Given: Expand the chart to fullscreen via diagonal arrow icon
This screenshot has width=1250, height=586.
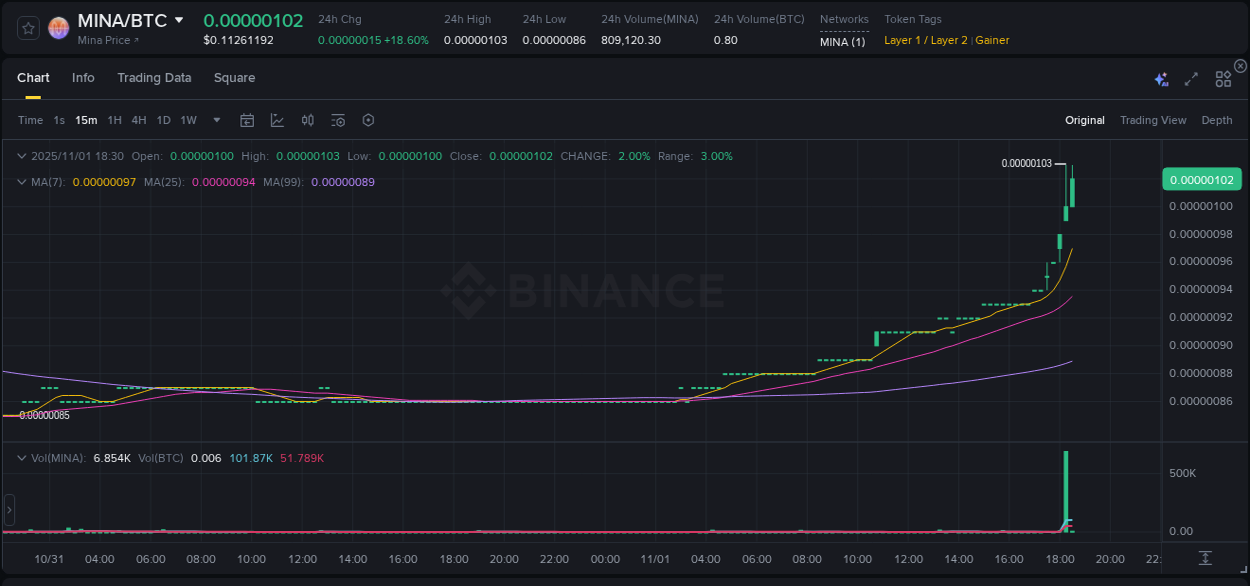Looking at the screenshot, I should (x=1191, y=78).
